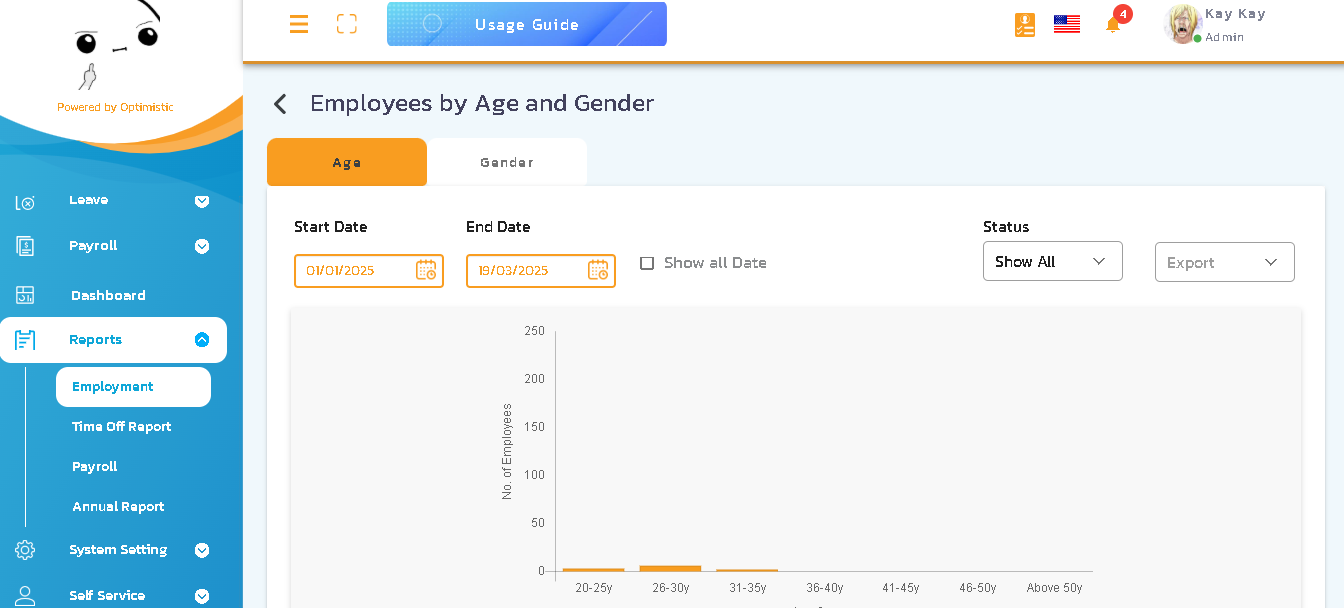
Task: Click the hamburger menu icon
Action: [x=298, y=25]
